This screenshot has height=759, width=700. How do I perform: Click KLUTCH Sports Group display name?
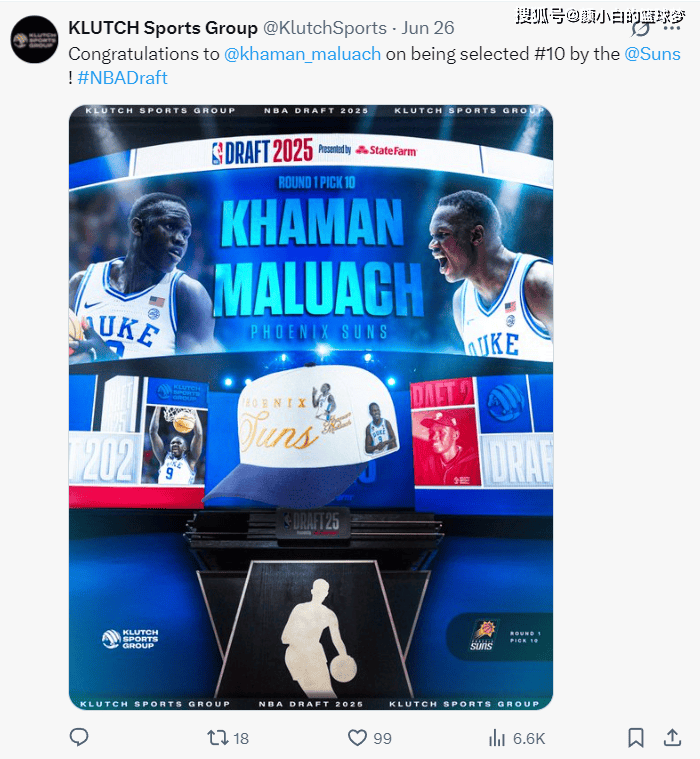163,28
